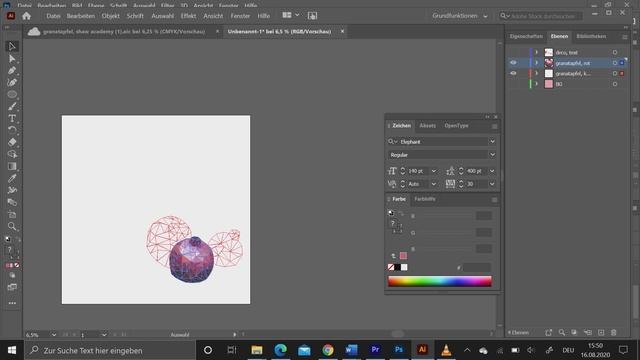Click export assets icon in Ebenen panel footer
Viewport: 640px width, 360px height.
pos(549,333)
